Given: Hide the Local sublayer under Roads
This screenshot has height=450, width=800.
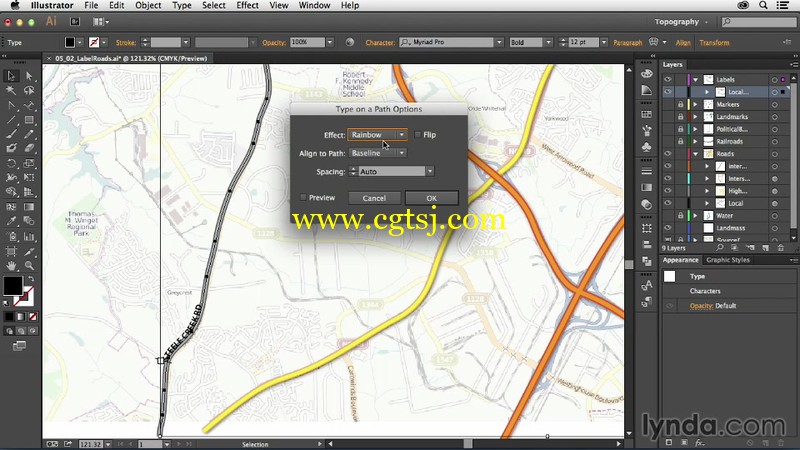Looking at the screenshot, I should click(668, 203).
